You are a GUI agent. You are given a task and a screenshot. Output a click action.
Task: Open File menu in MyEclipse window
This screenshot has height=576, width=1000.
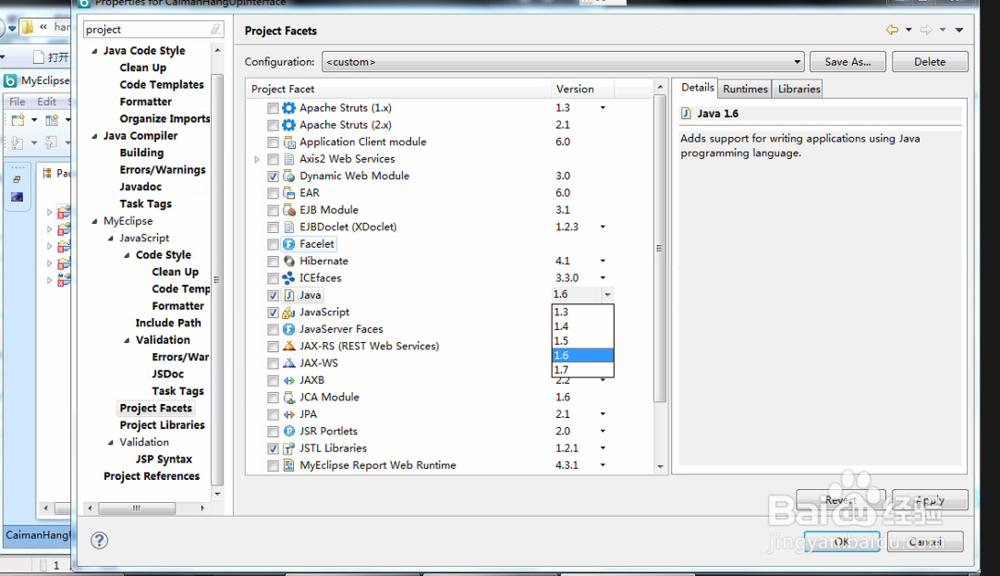(x=17, y=101)
